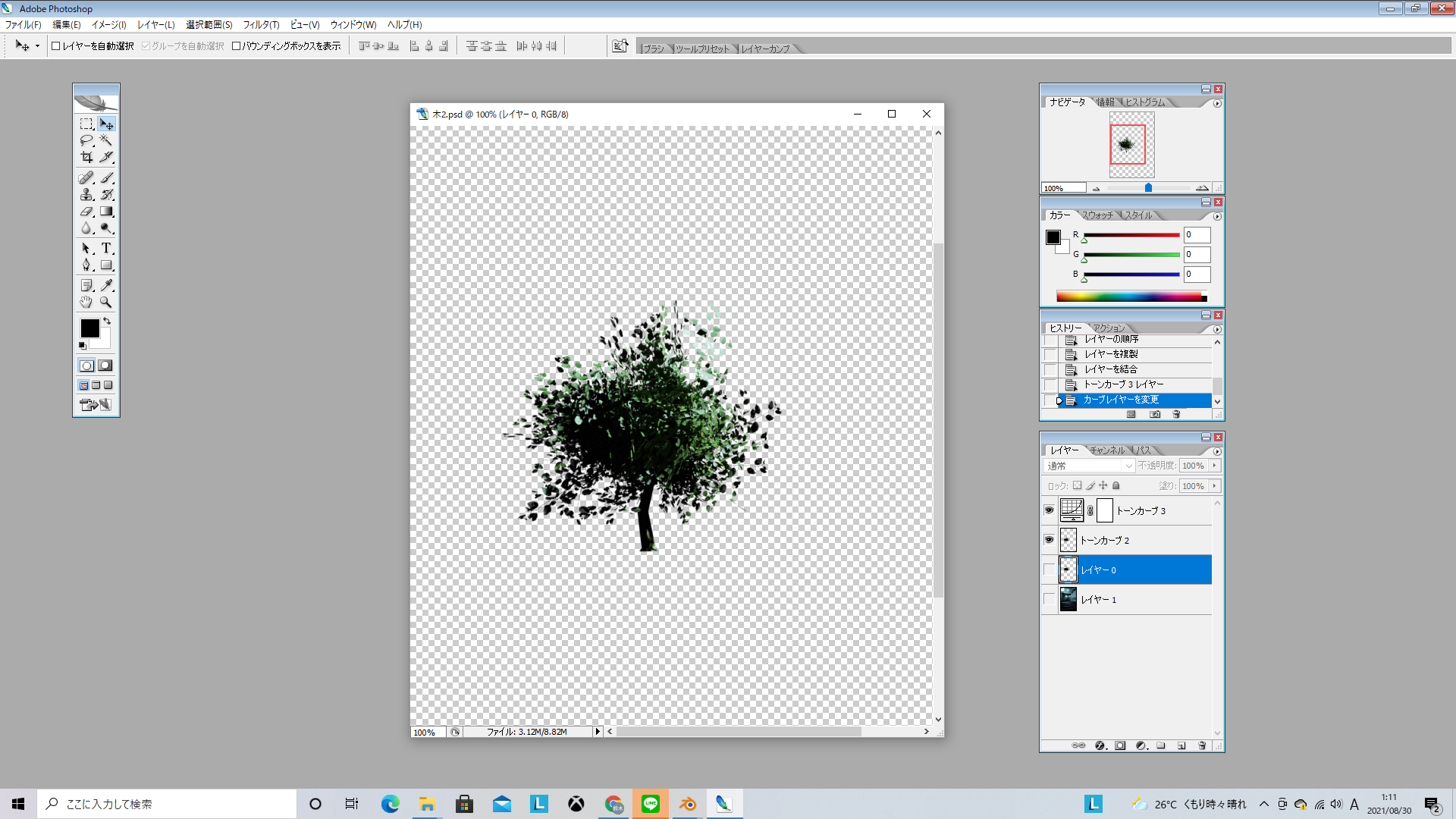
Task: Select the Clone Stamp tool
Action: tap(86, 195)
